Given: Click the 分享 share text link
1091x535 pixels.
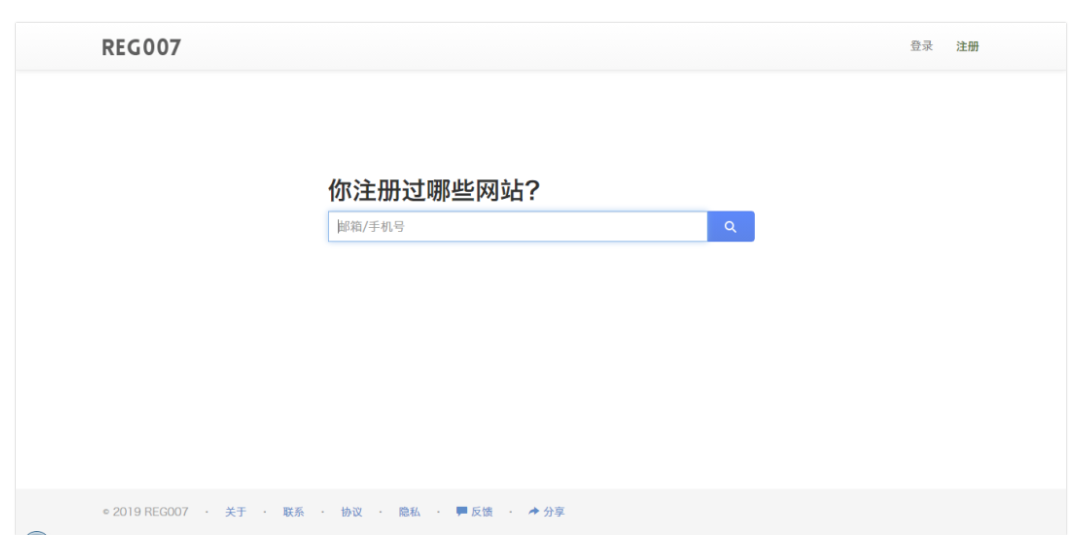Looking at the screenshot, I should (554, 512).
